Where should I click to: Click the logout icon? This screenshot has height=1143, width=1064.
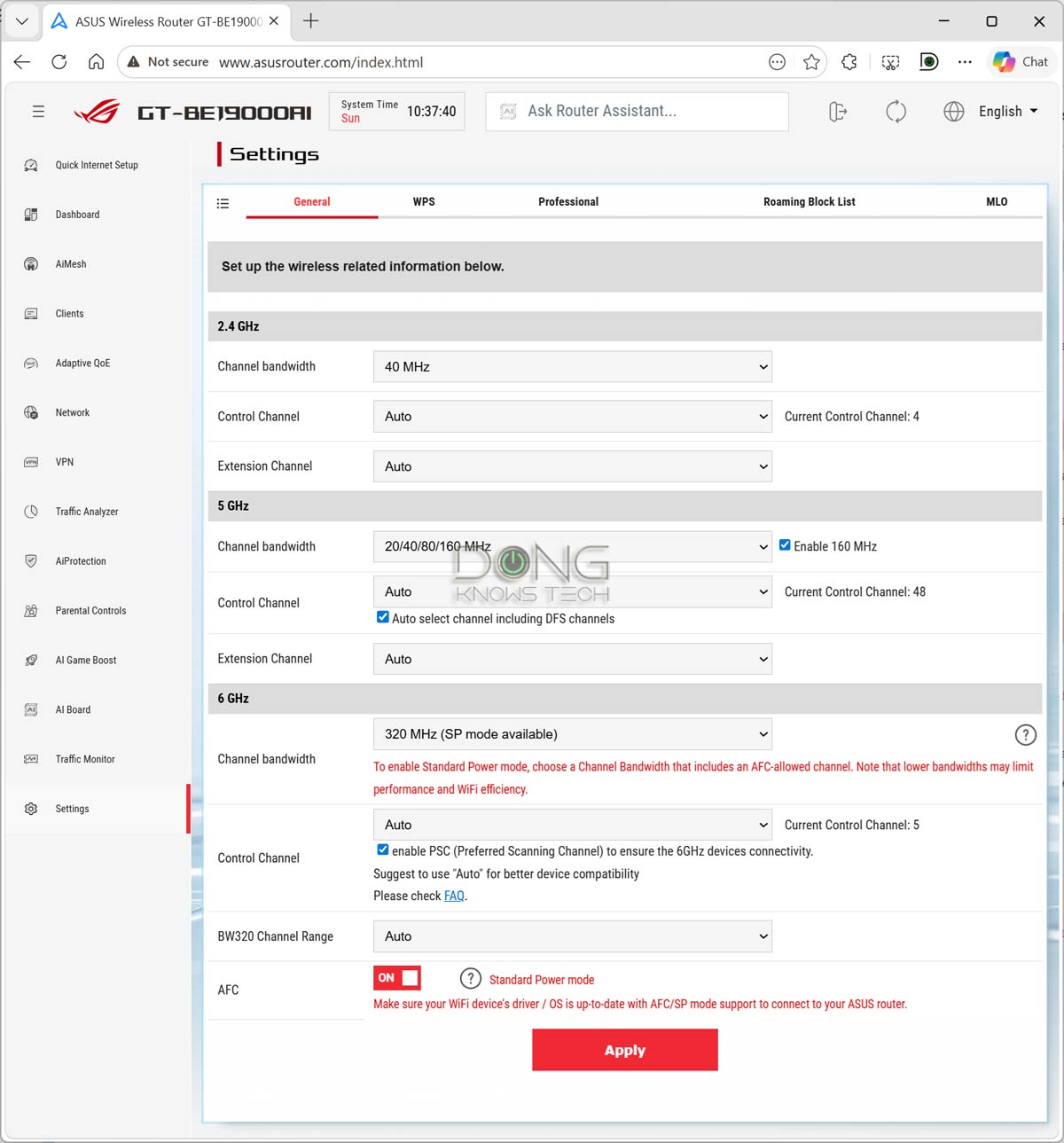coord(837,111)
